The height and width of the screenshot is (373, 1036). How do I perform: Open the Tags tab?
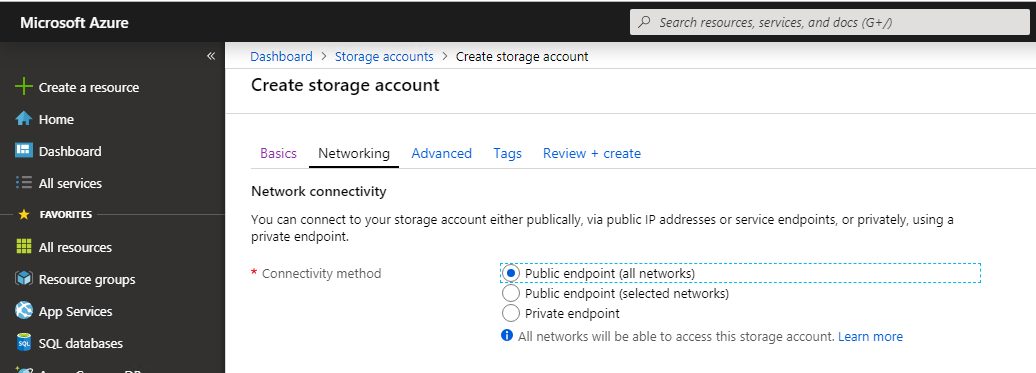pyautogui.click(x=507, y=153)
